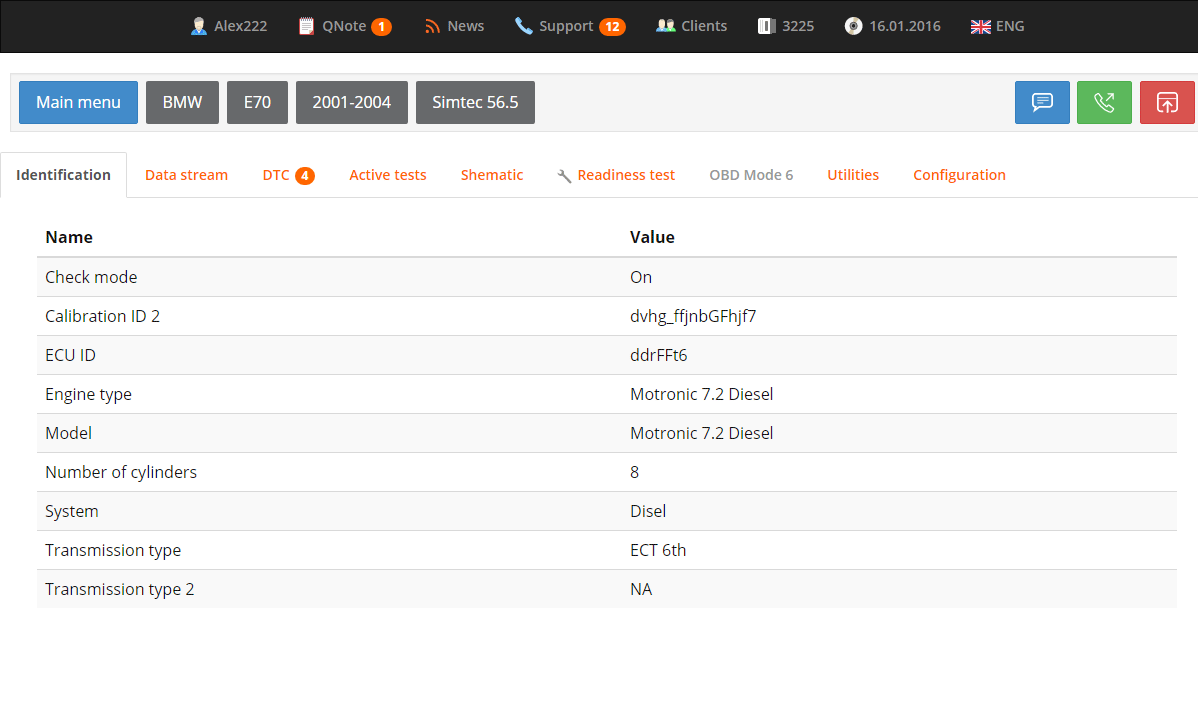Click the blue chat message icon button
This screenshot has width=1198, height=708.
(x=1042, y=102)
